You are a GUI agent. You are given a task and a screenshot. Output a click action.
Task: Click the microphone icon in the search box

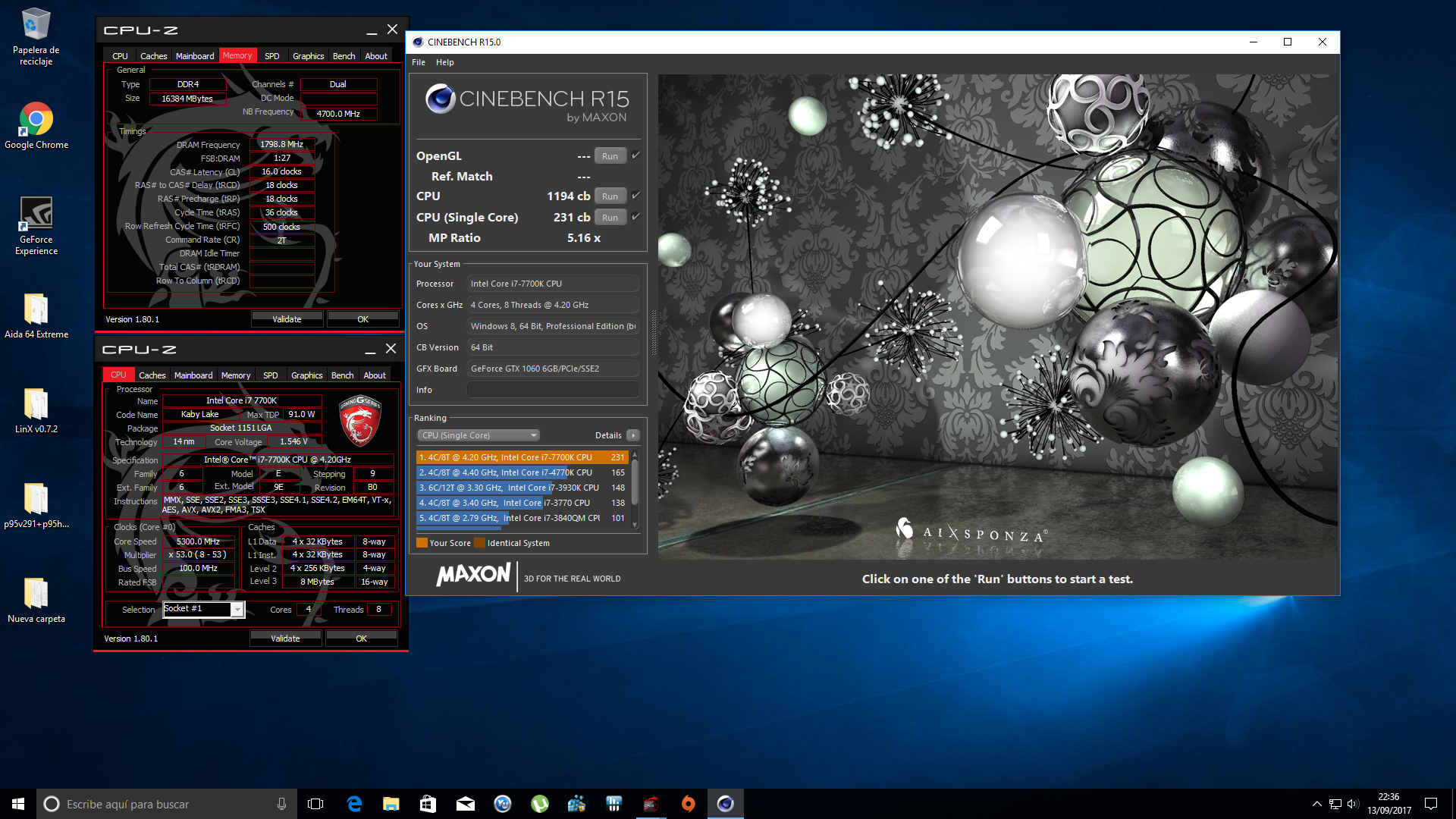pyautogui.click(x=281, y=804)
